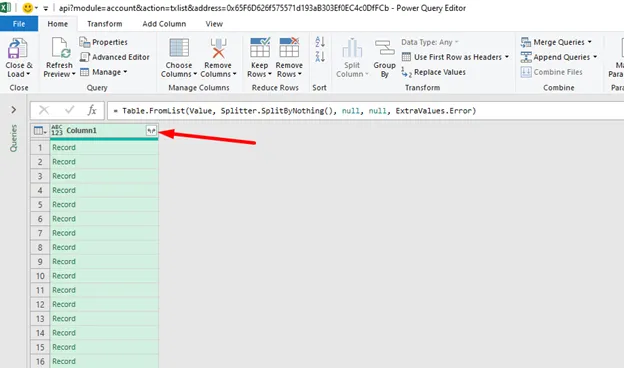Click Record in row 12
624x368 pixels.
(64, 304)
